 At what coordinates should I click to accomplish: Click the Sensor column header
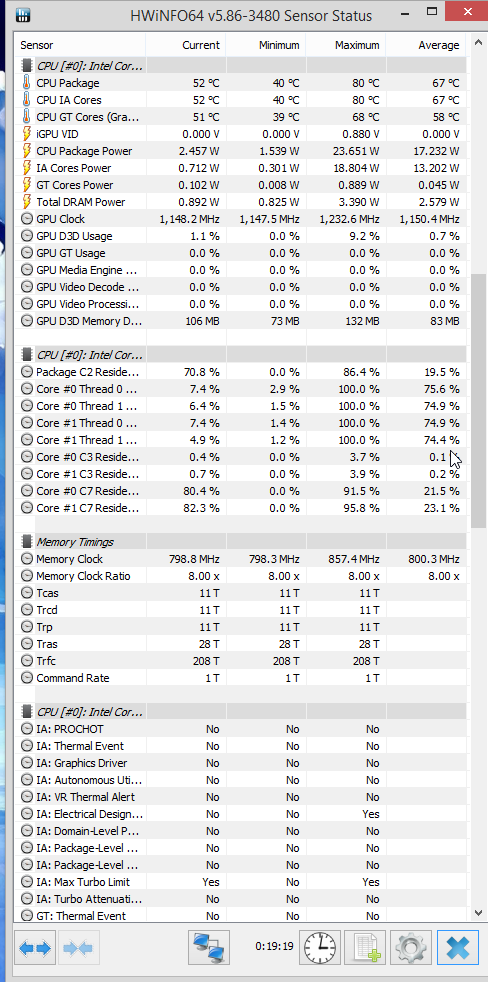tap(81, 45)
